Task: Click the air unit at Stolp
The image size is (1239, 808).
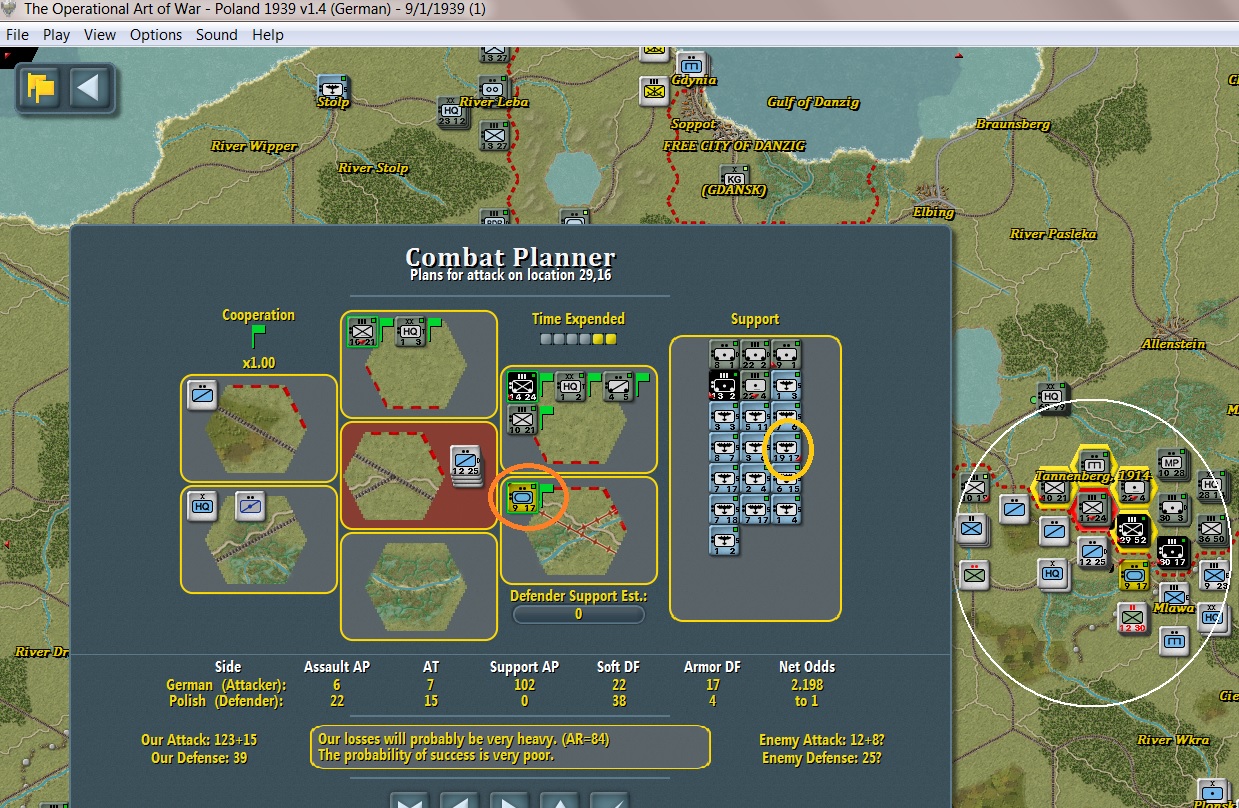Action: 332,89
